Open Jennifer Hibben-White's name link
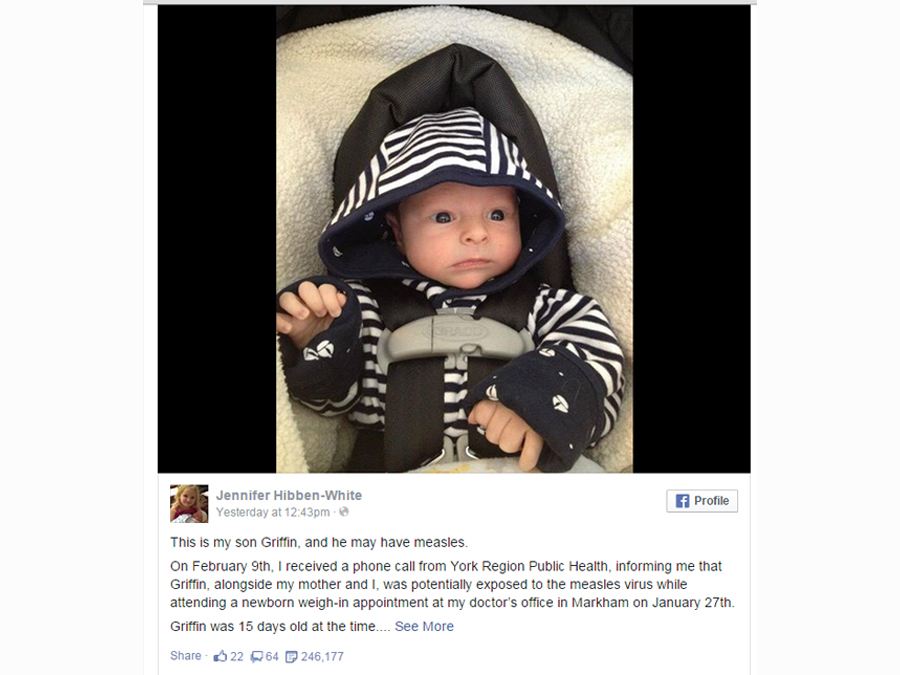Image resolution: width=900 pixels, height=675 pixels. [x=289, y=495]
